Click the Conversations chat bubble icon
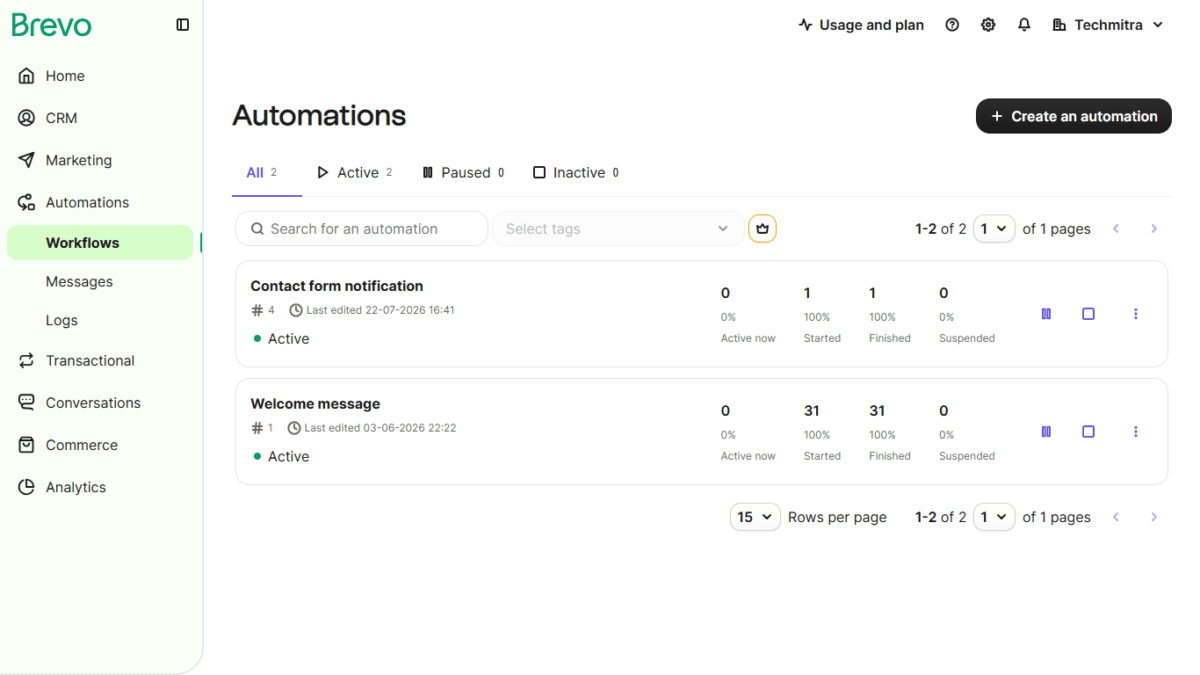 point(27,403)
